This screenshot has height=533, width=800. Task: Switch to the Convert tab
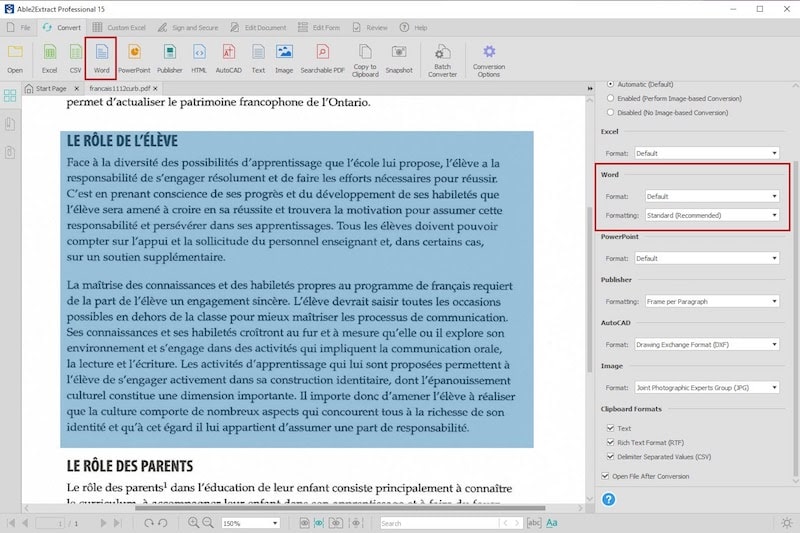[x=62, y=28]
